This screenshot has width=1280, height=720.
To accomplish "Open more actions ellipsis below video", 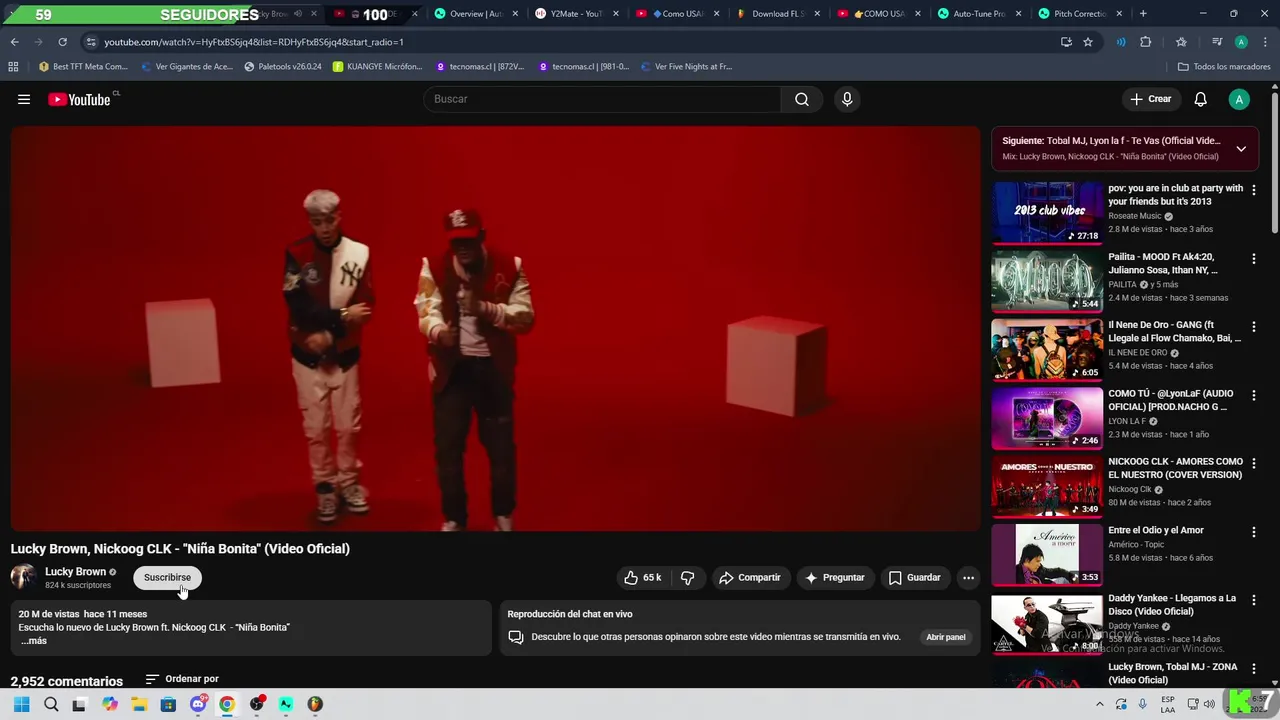I will (x=968, y=577).
